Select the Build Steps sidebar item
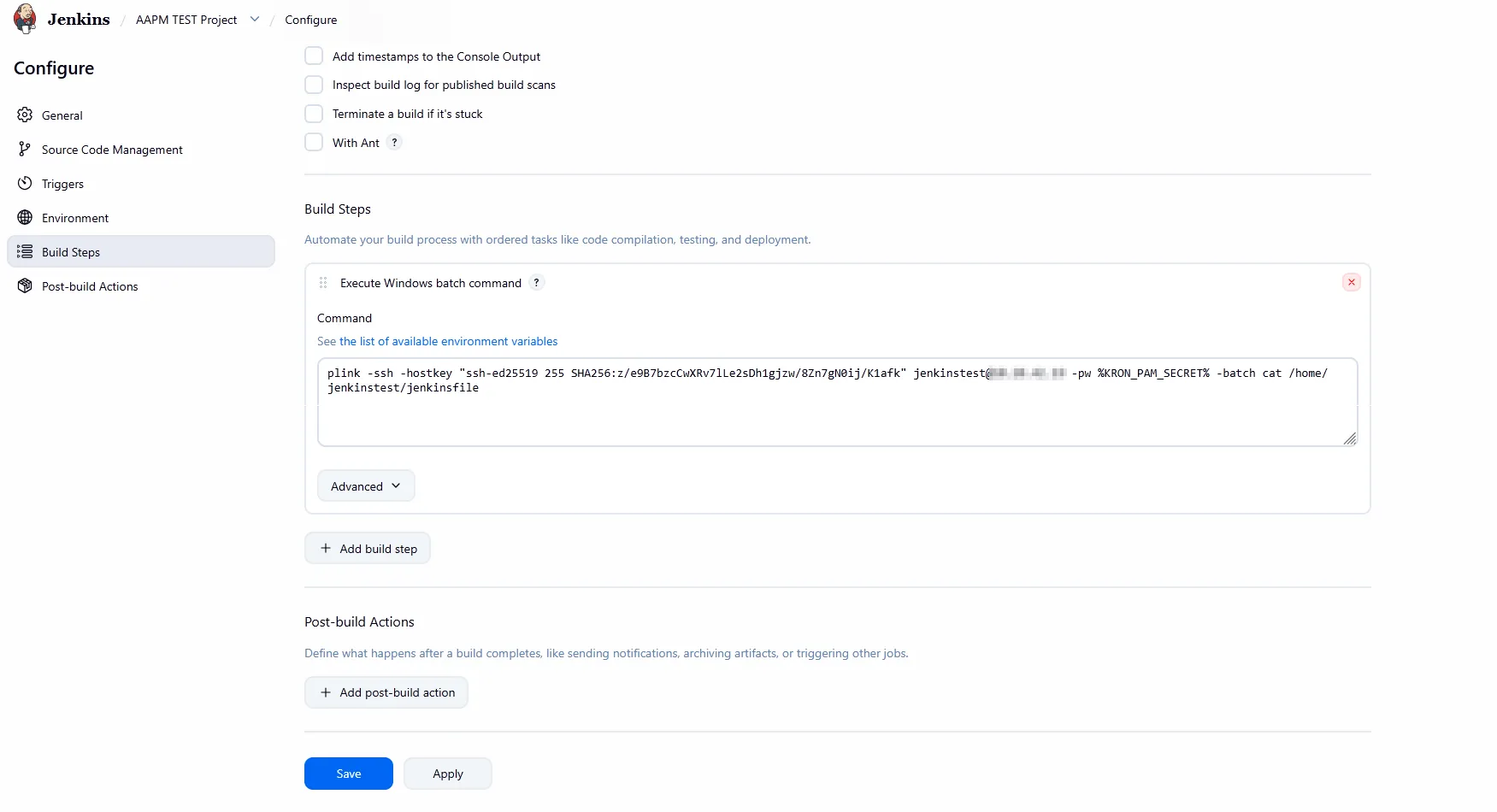Viewport: 1497px width, 812px height. coord(141,251)
